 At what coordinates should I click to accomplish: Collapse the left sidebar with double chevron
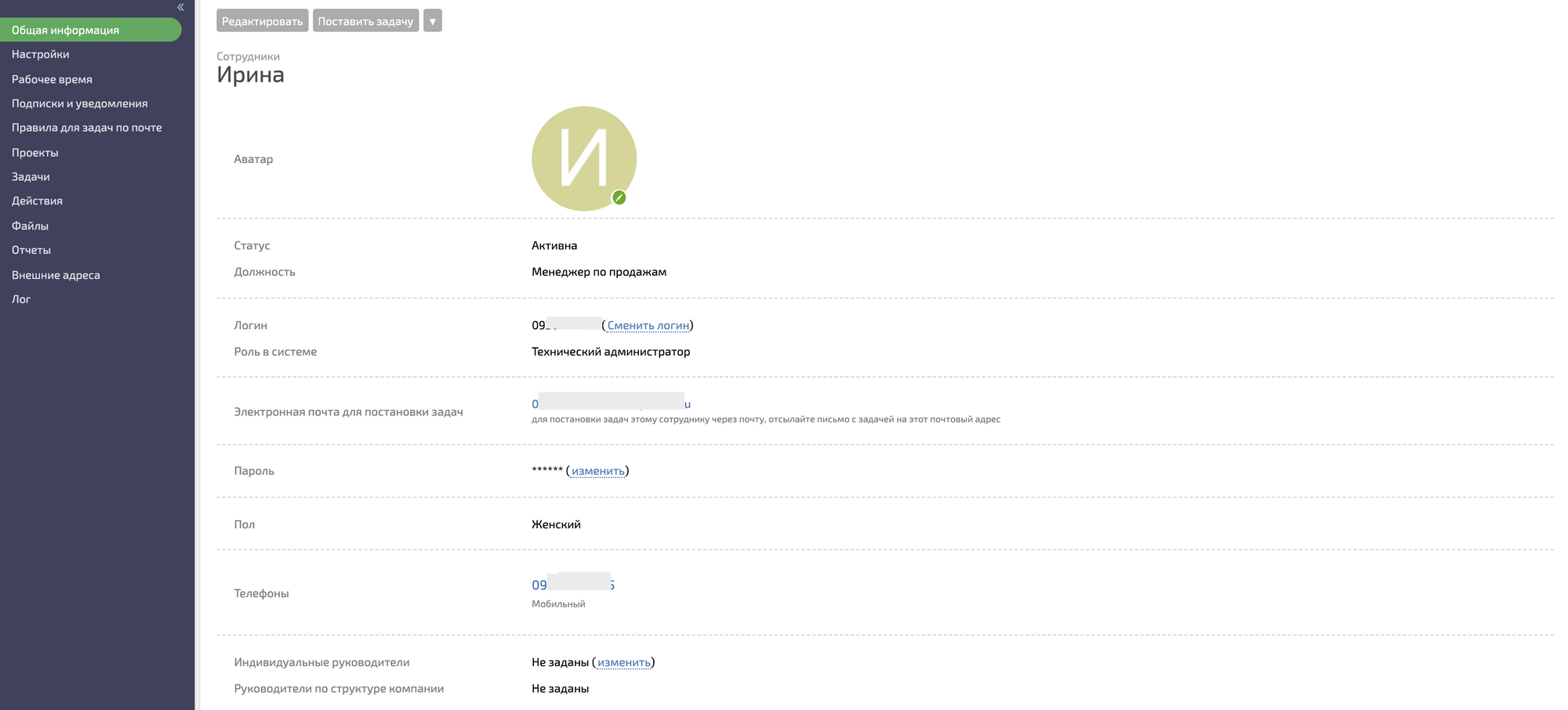180,7
